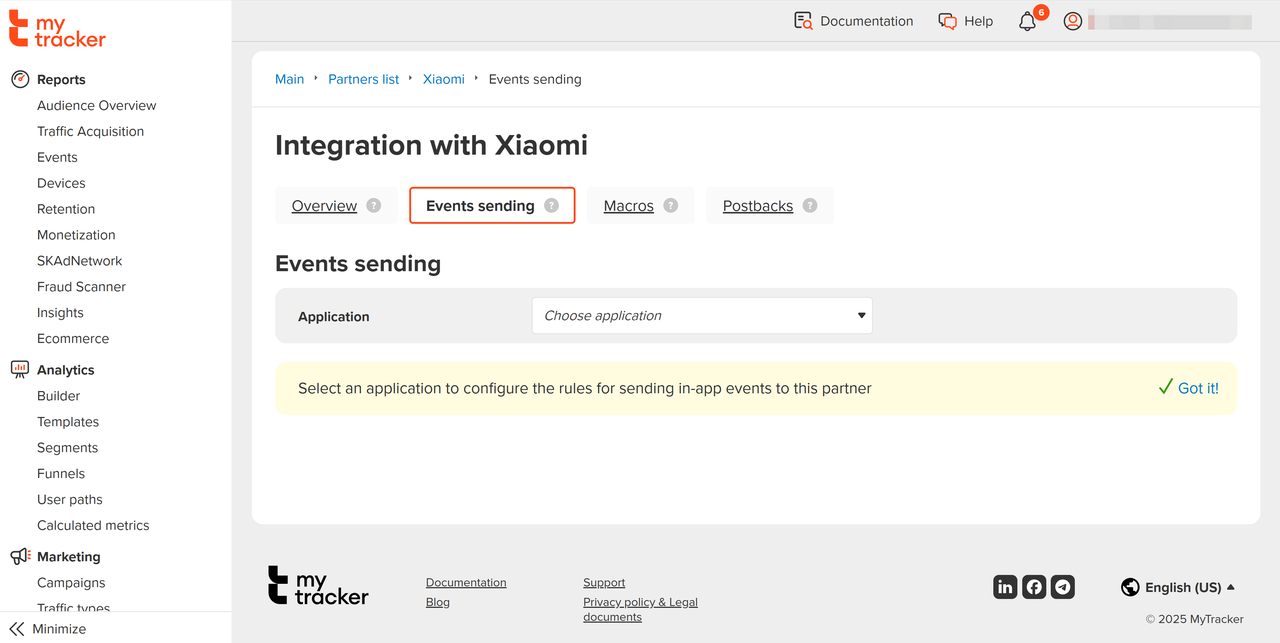Viewport: 1280px width, 643px height.
Task: Click the help question mark beside Postbacks
Action: pos(810,206)
